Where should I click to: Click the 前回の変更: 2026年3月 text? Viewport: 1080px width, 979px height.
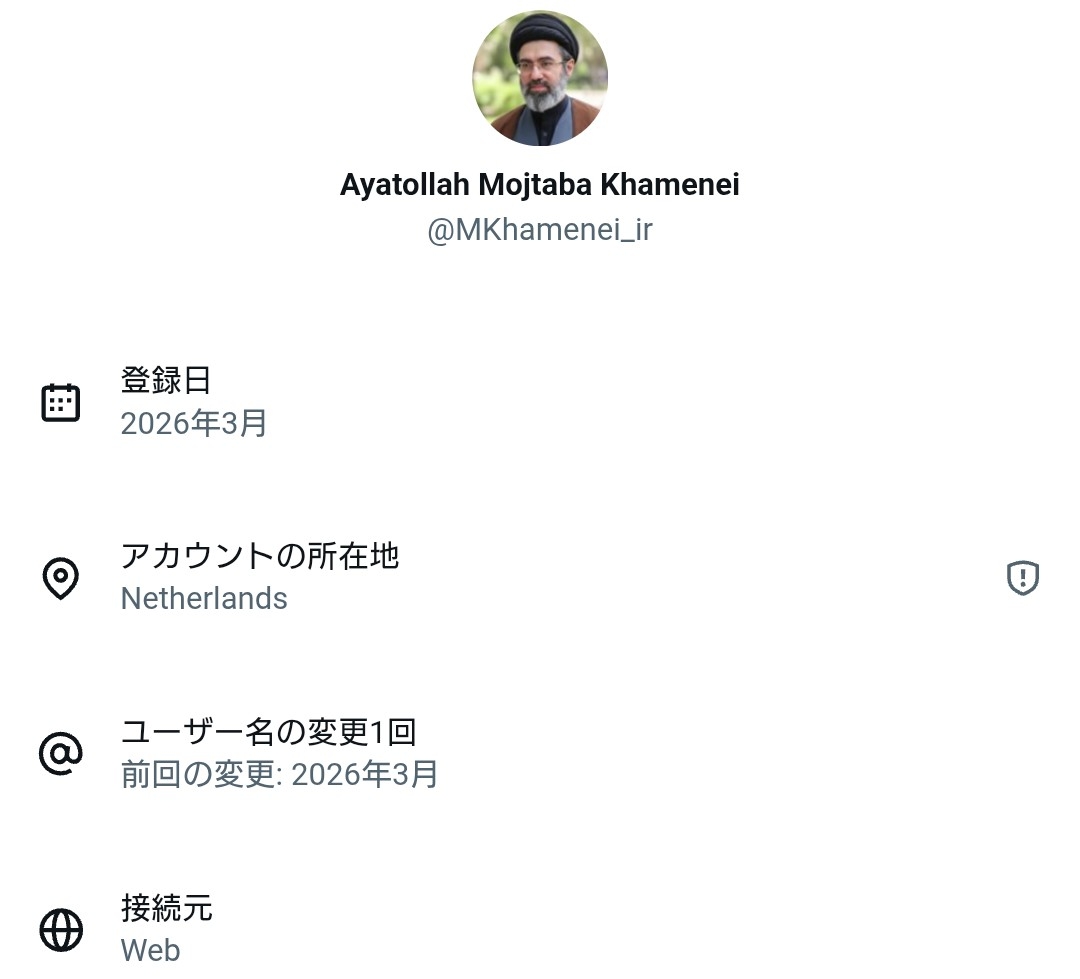point(280,775)
